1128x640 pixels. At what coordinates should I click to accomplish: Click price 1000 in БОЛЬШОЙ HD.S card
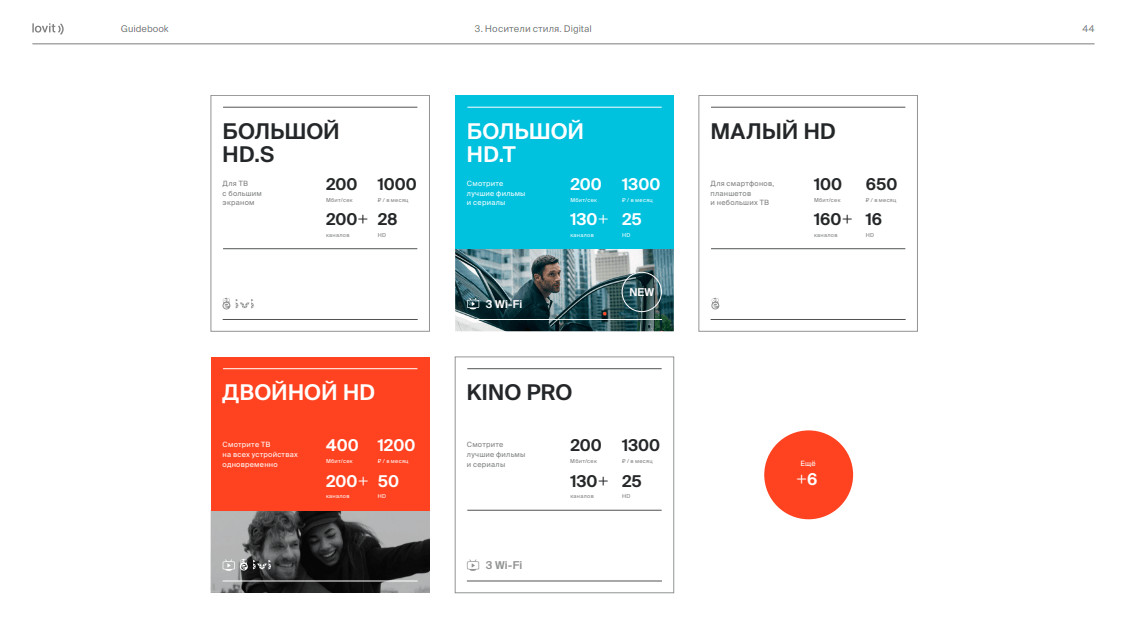pos(396,185)
